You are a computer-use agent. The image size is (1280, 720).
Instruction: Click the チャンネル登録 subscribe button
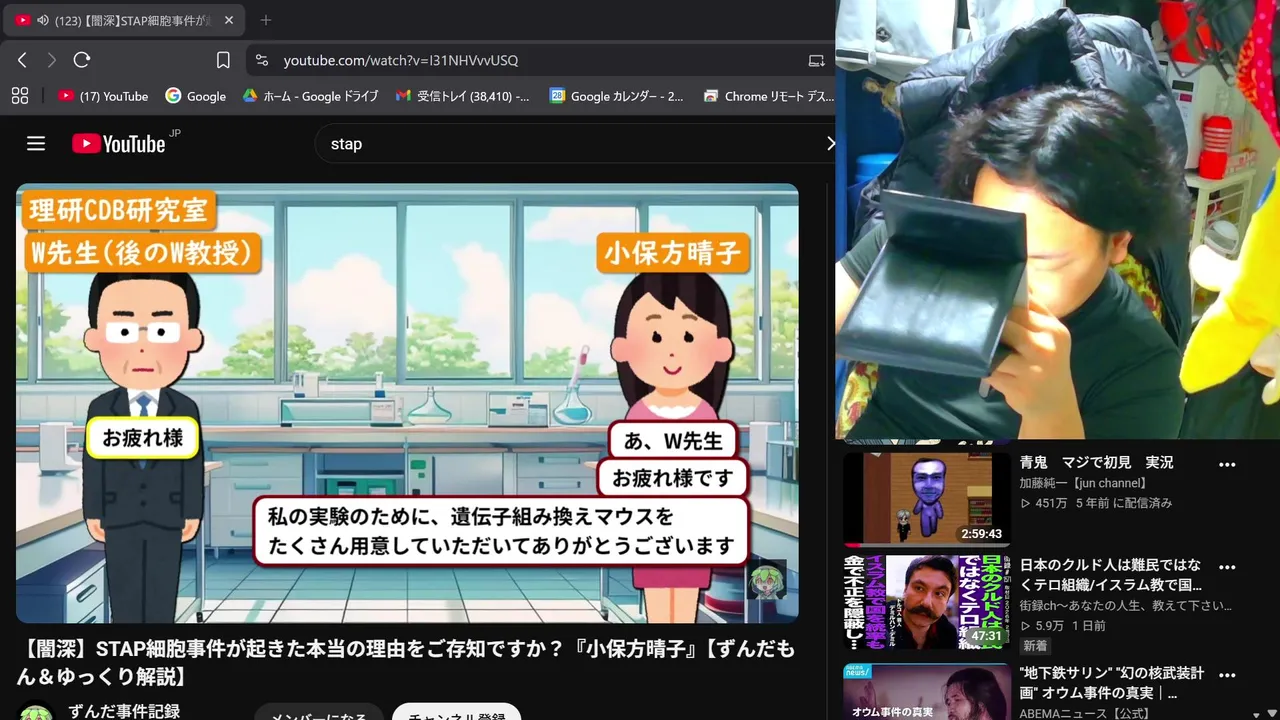(x=456, y=712)
